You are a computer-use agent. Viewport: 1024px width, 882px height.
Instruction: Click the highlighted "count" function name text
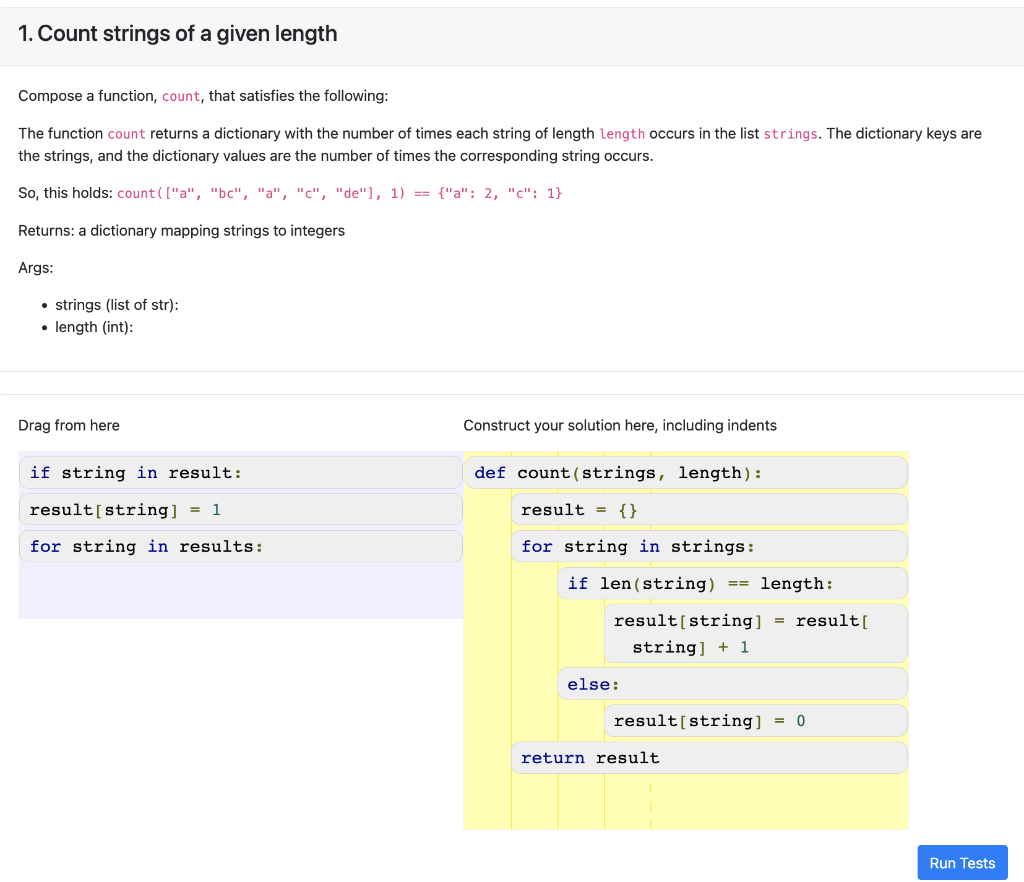[x=127, y=133]
